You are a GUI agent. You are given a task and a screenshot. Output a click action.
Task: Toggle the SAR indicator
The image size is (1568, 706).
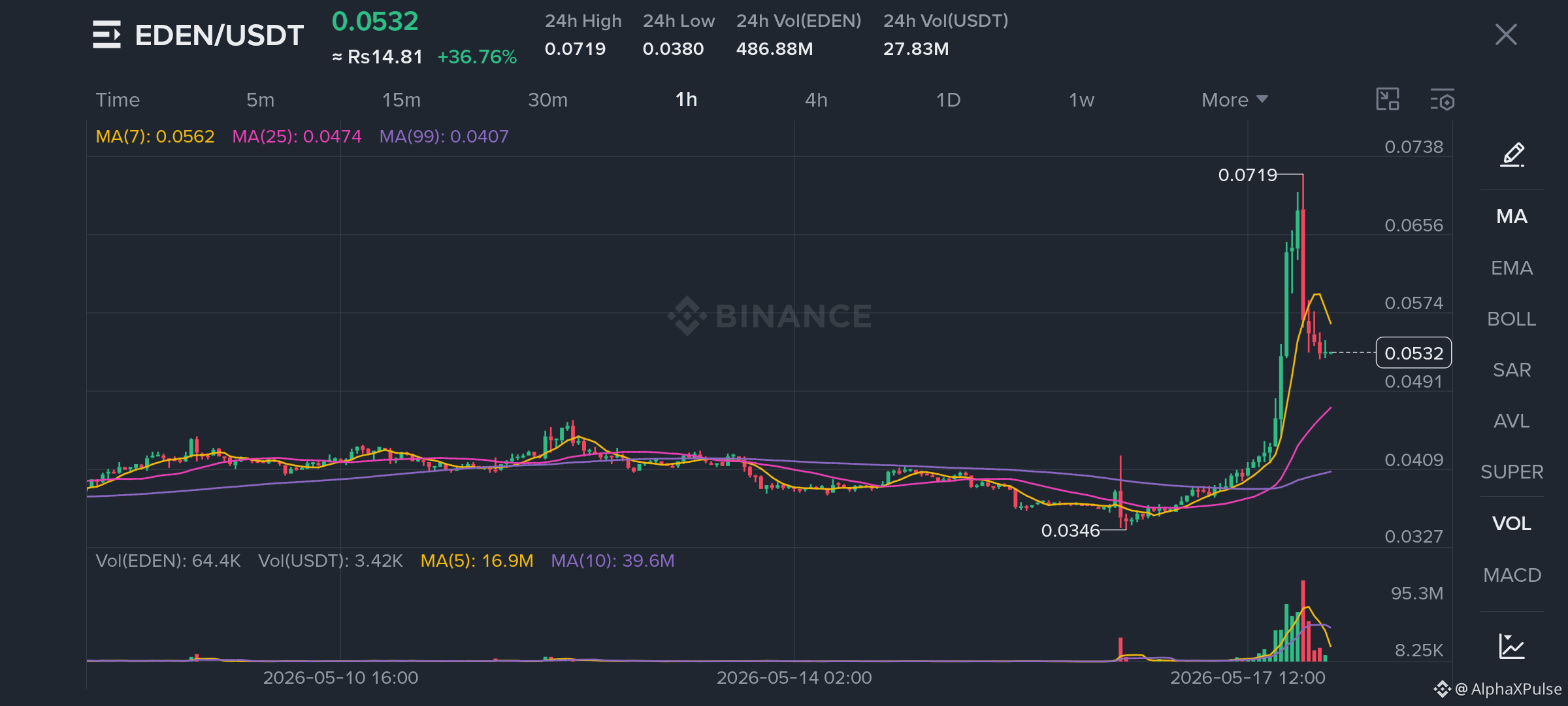(1512, 370)
